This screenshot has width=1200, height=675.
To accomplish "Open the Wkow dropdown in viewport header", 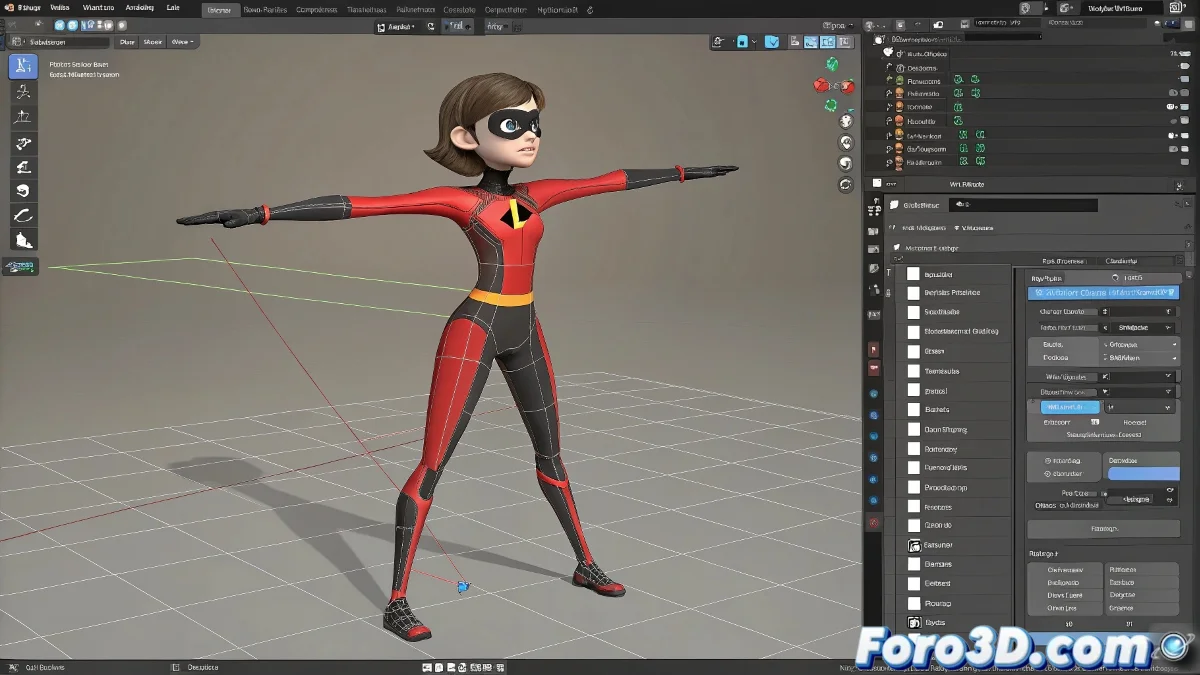I will pyautogui.click(x=183, y=42).
